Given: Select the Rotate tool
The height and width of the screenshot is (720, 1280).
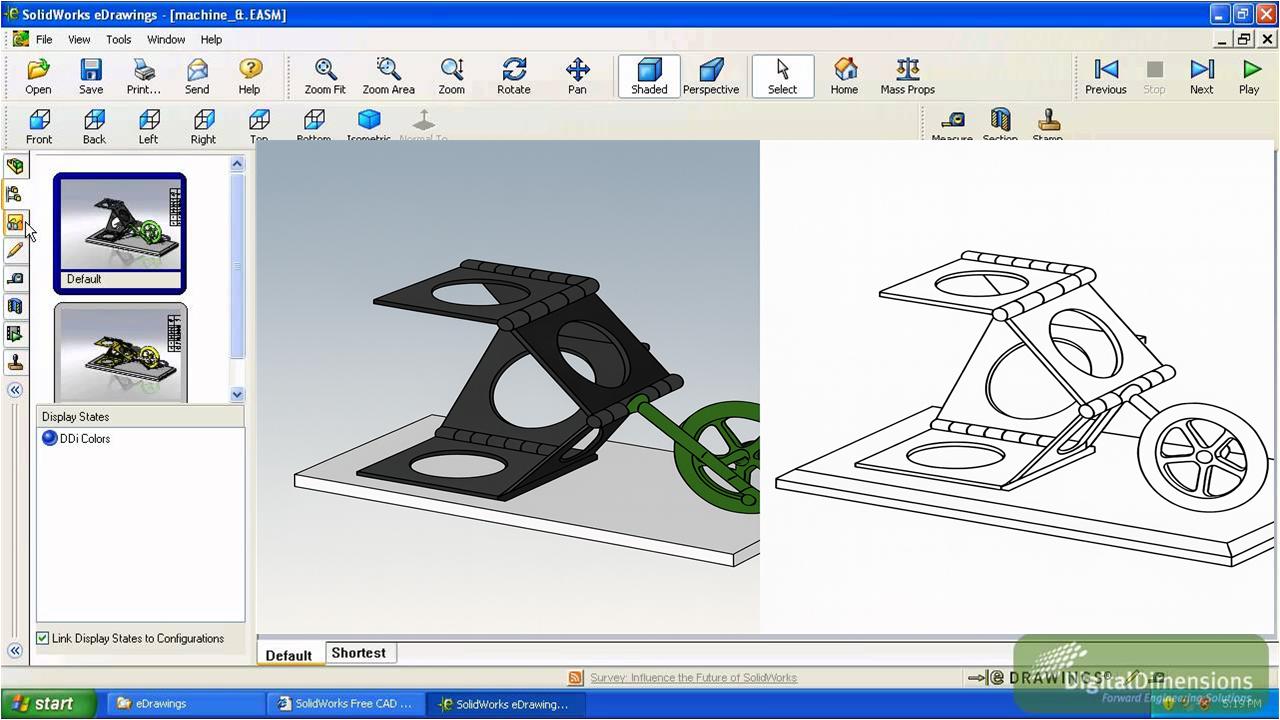Looking at the screenshot, I should (x=513, y=75).
